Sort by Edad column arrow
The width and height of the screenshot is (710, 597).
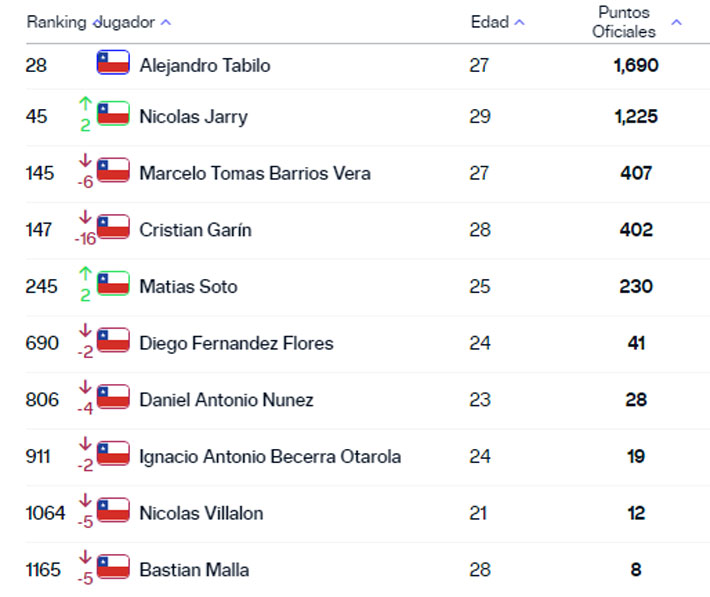coord(520,22)
